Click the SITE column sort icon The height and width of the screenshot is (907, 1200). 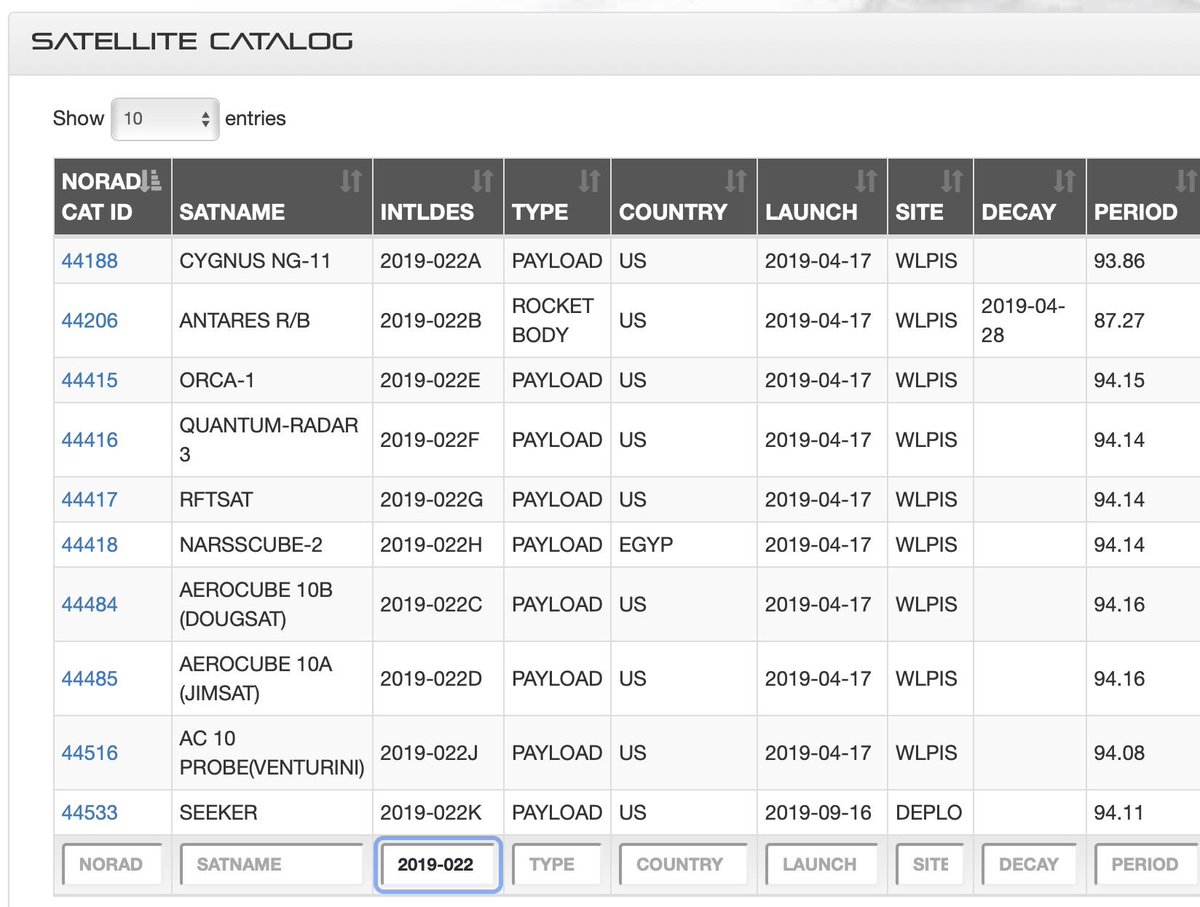[x=951, y=181]
